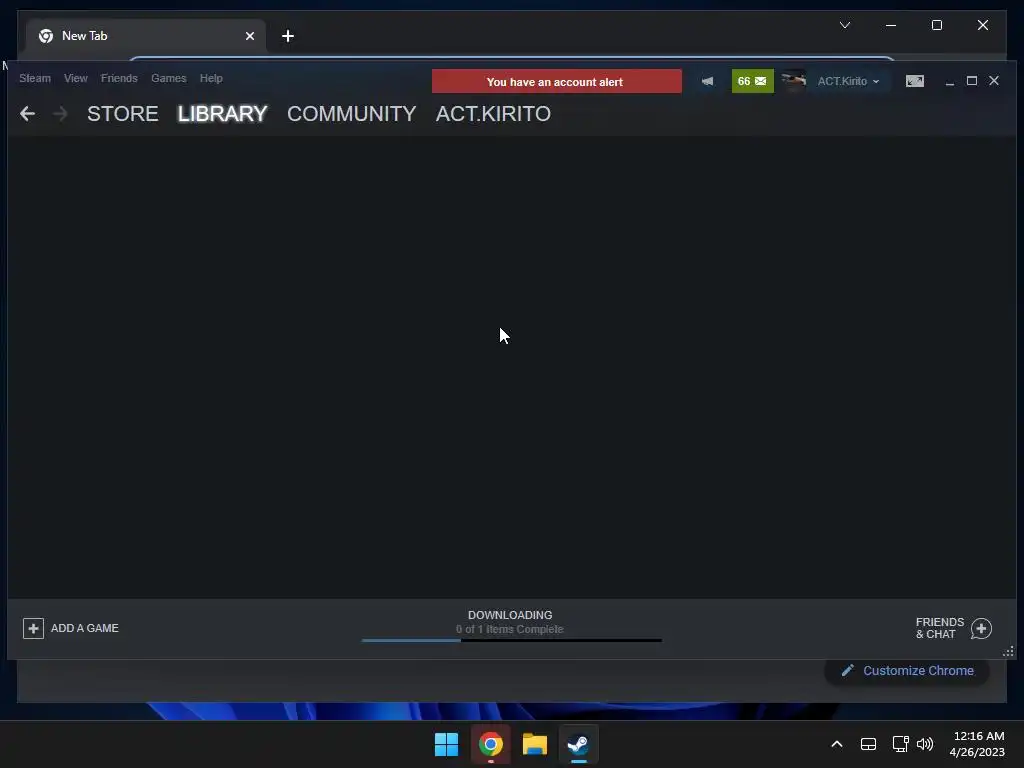Click '0 of 1 Items Complete' text

pos(510,630)
